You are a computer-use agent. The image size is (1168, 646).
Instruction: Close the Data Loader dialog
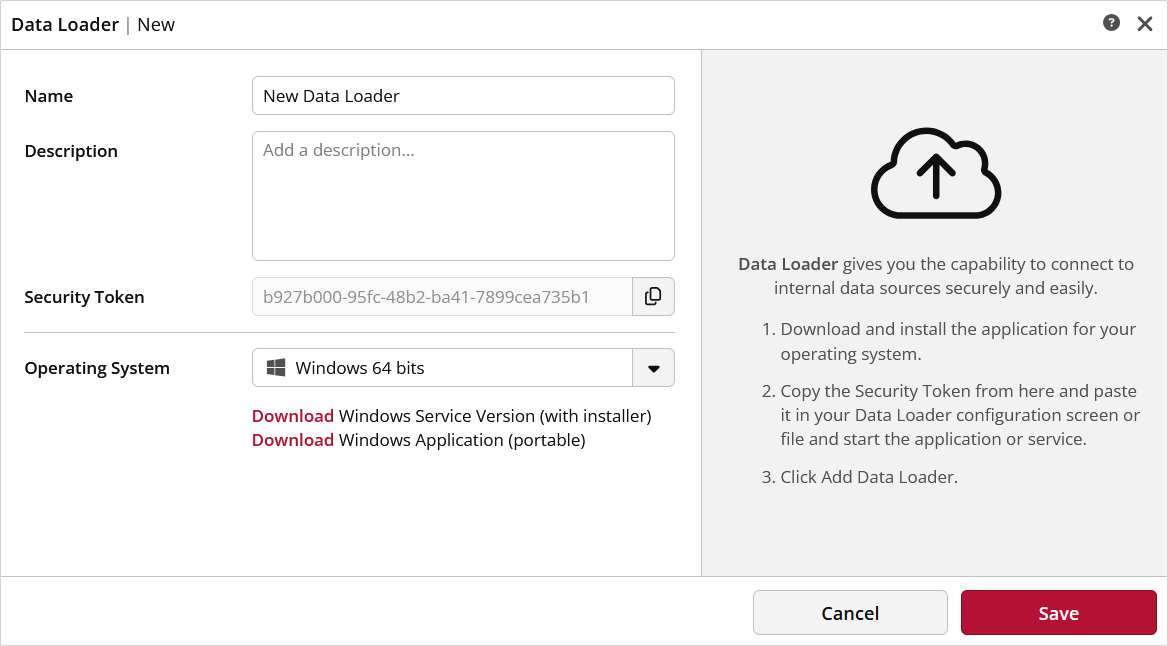click(1145, 24)
